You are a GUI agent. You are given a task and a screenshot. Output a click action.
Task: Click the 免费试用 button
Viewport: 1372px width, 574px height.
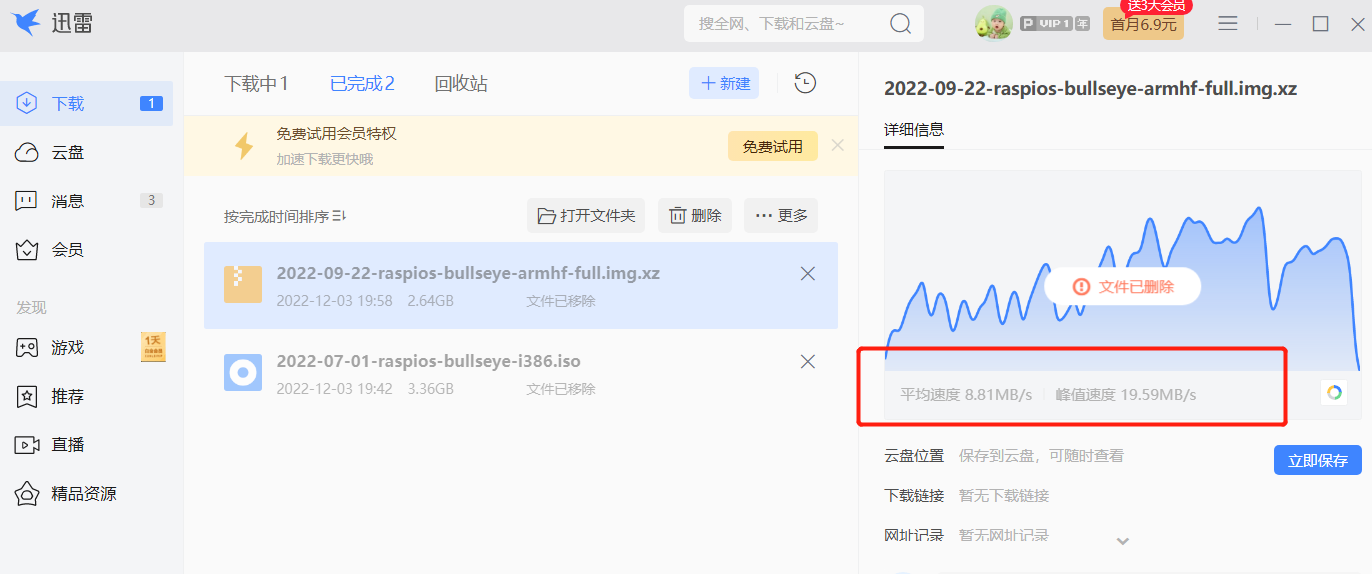click(x=772, y=146)
